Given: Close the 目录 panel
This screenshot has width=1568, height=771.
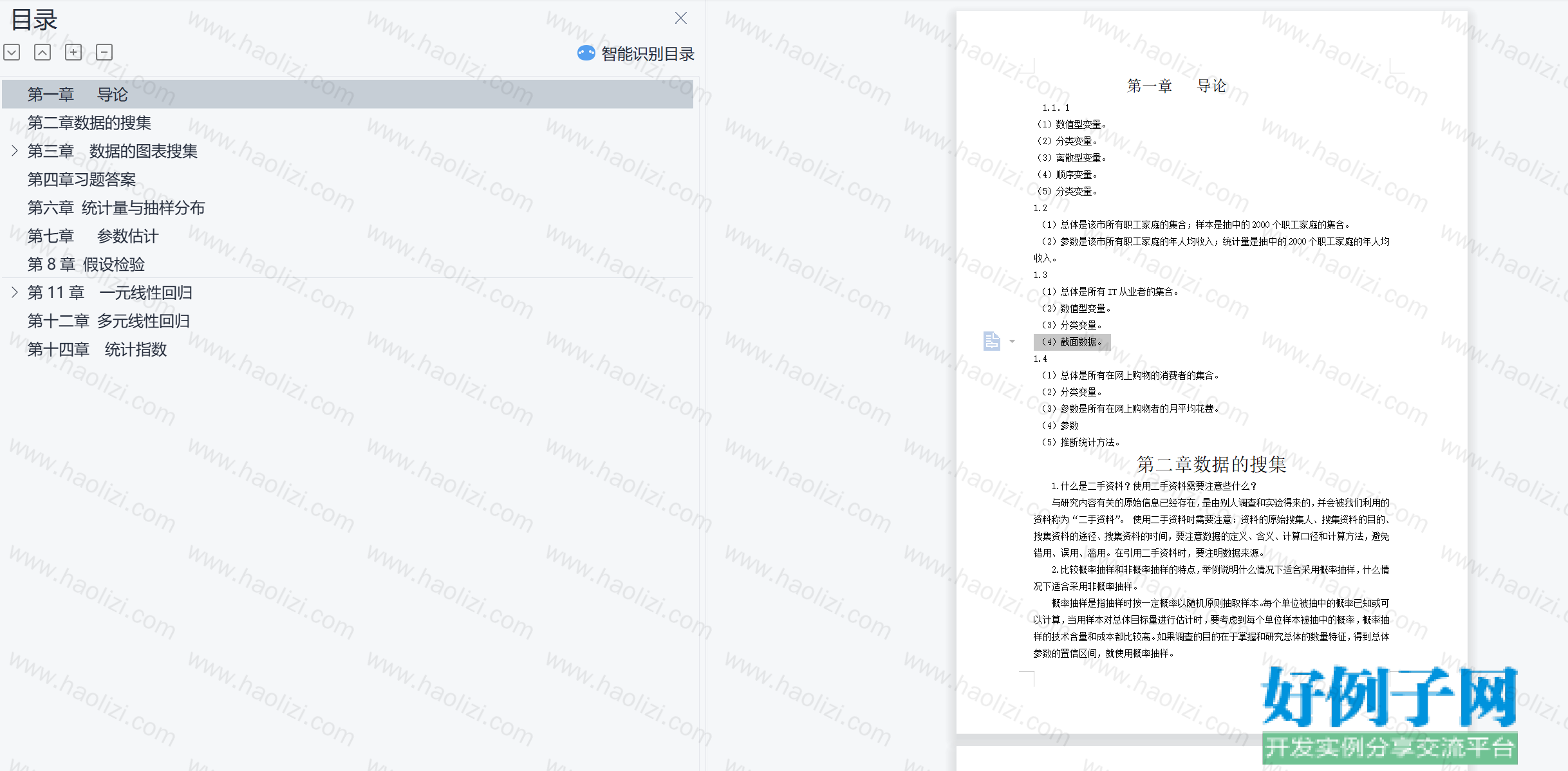Looking at the screenshot, I should point(680,18).
